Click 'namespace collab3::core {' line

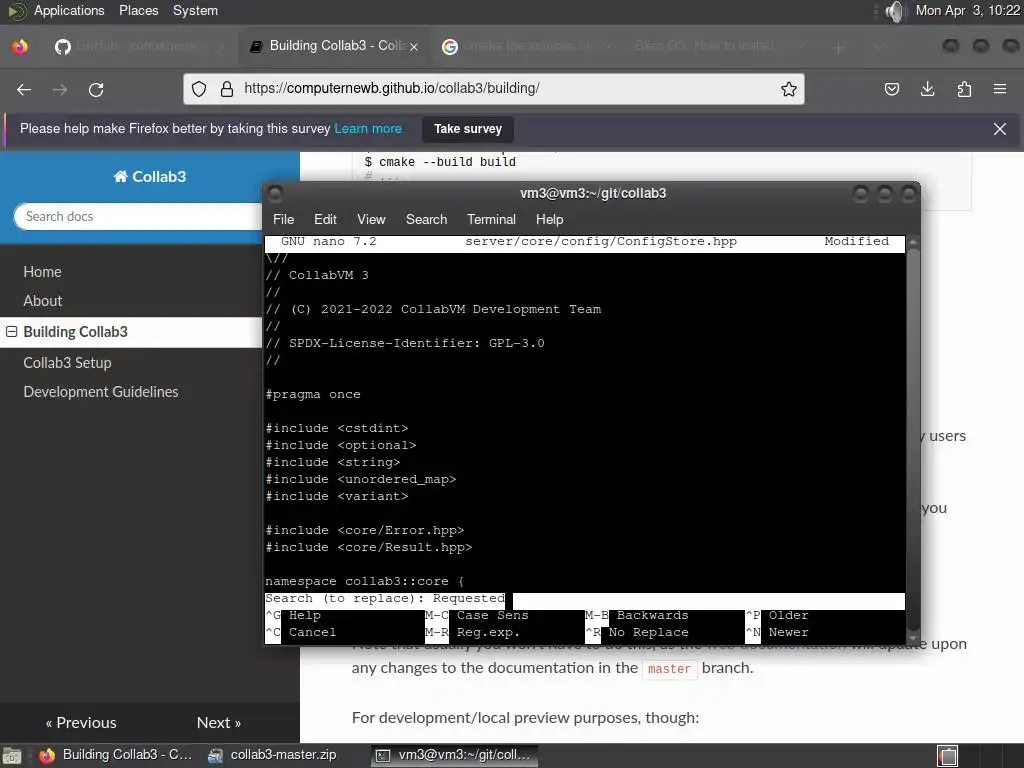pos(364,581)
